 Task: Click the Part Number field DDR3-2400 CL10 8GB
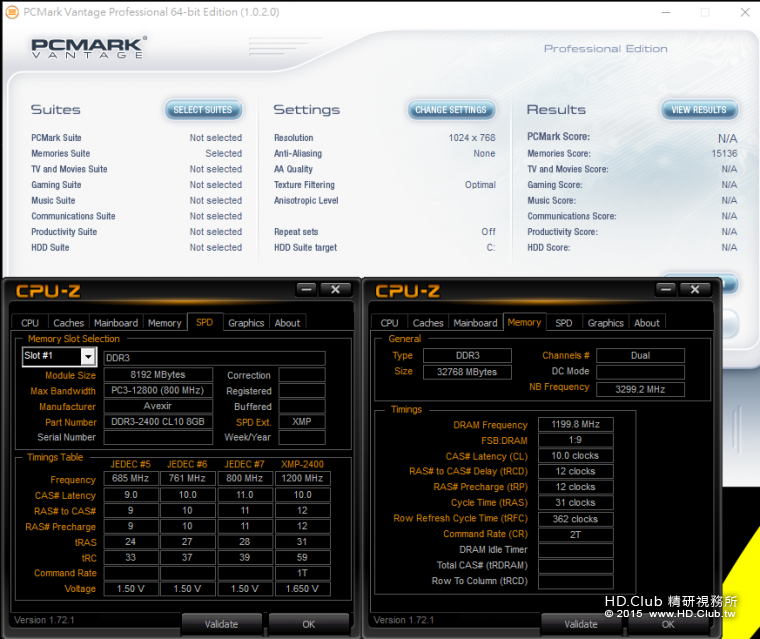pos(157,422)
